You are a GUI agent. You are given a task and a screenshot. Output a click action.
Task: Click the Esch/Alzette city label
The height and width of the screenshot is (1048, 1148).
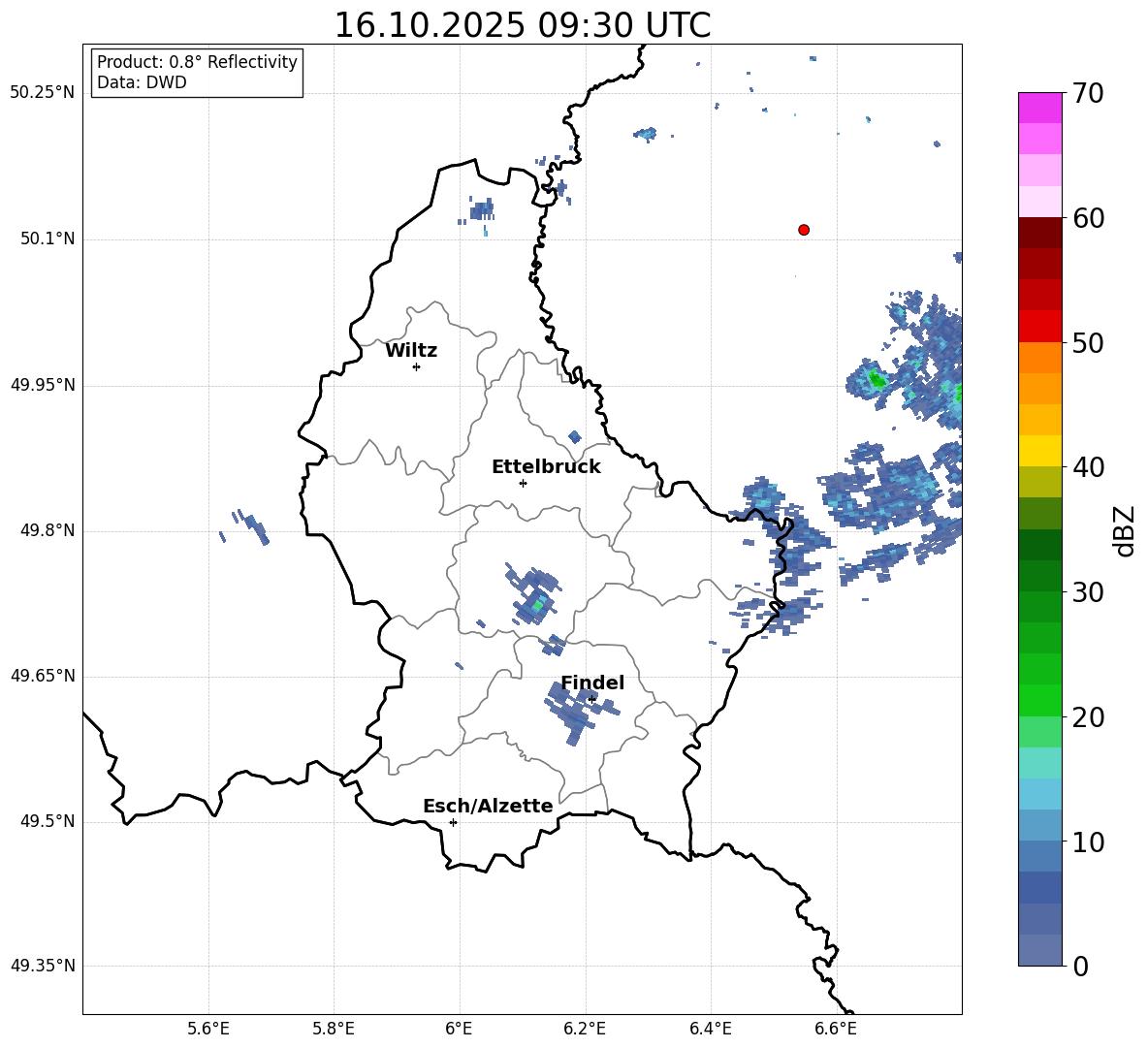click(x=488, y=807)
